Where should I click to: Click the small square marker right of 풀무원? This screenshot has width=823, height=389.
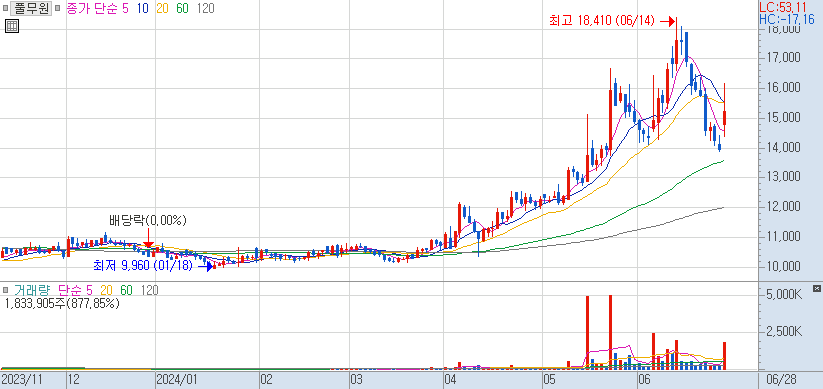57,9
